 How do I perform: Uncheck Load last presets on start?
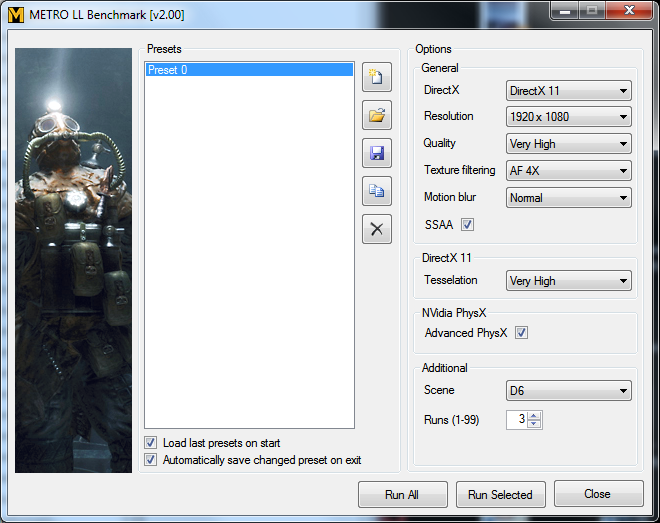[151, 443]
